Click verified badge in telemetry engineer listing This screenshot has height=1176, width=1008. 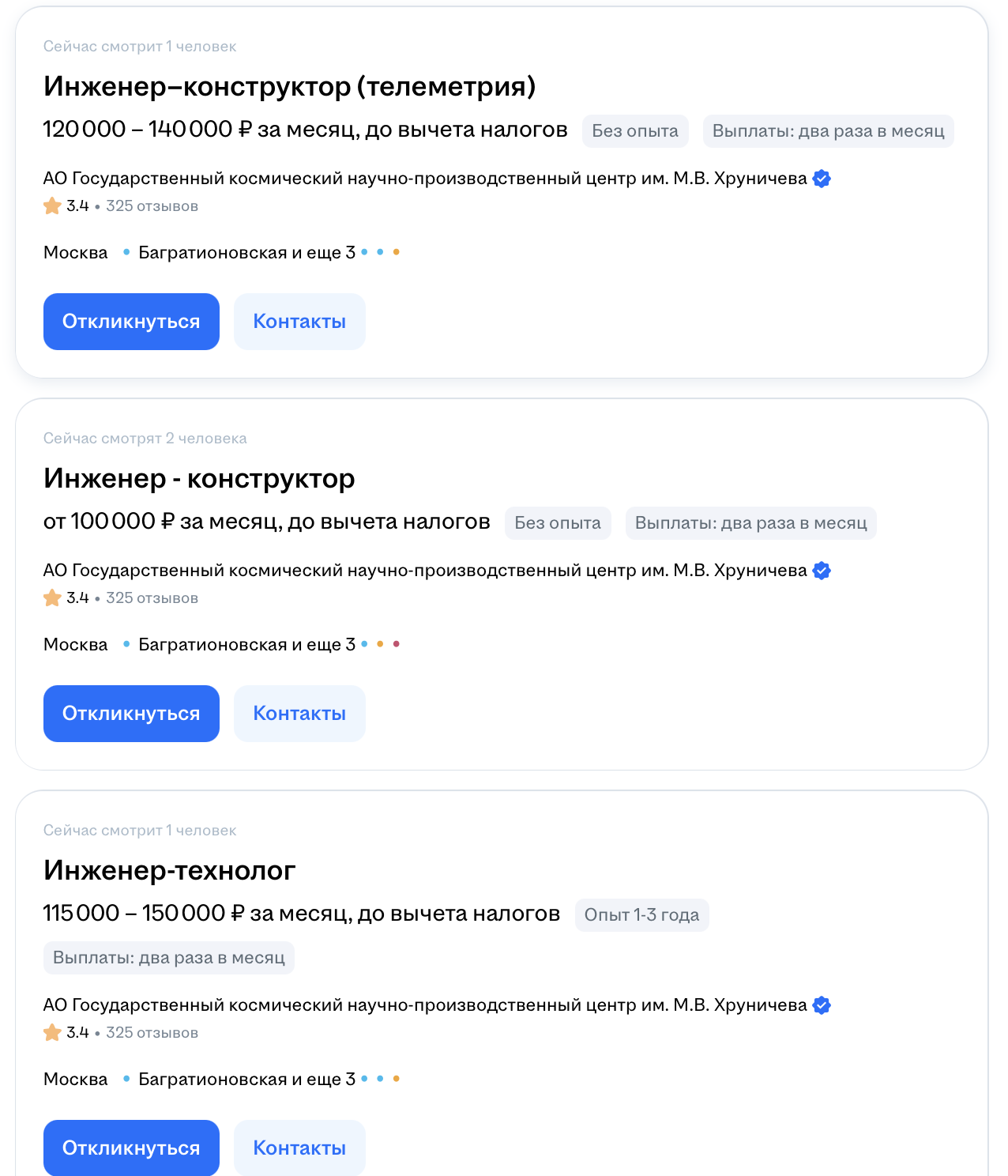click(x=822, y=179)
